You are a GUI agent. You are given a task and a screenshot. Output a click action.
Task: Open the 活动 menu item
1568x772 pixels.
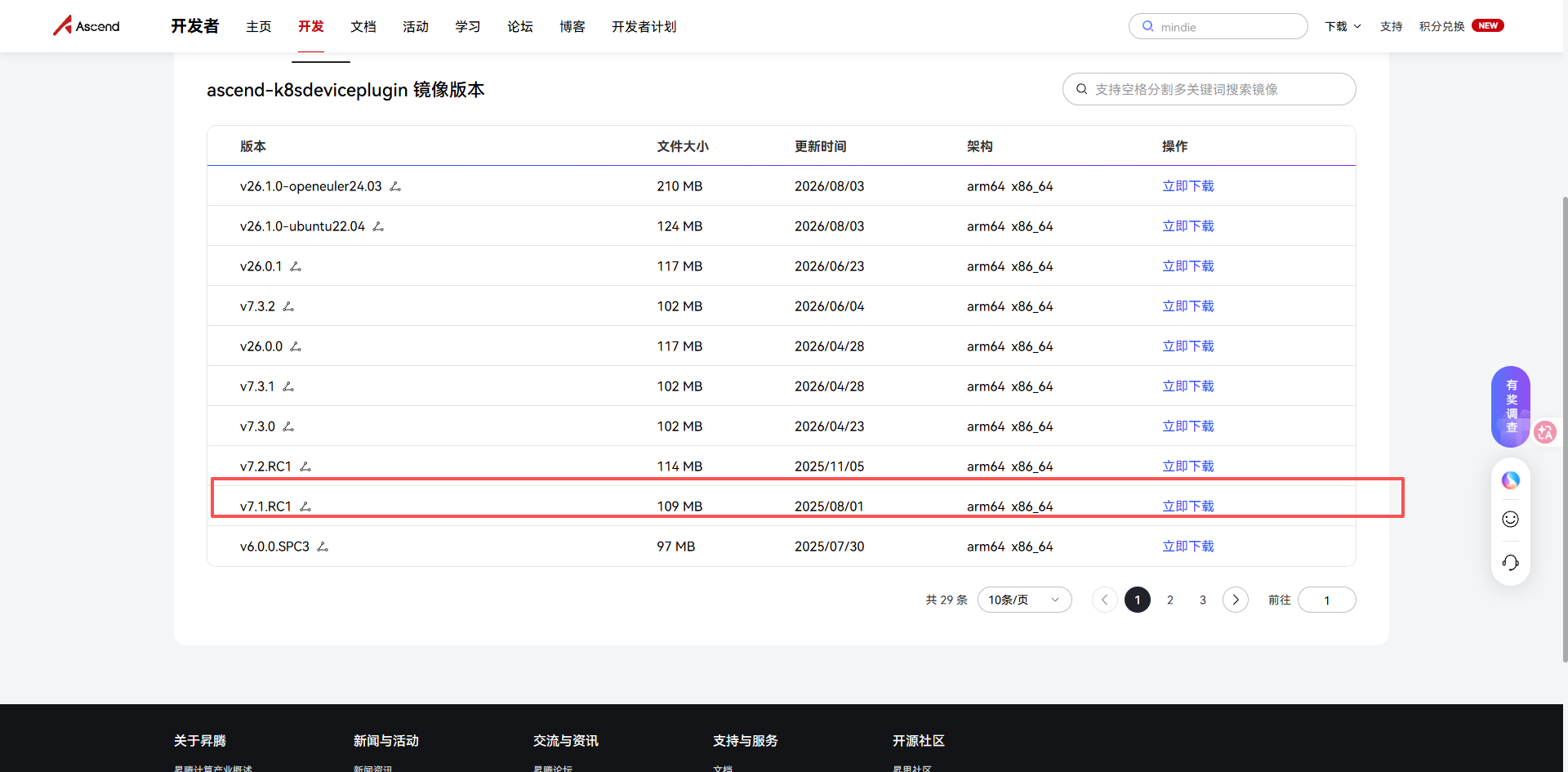point(416,26)
